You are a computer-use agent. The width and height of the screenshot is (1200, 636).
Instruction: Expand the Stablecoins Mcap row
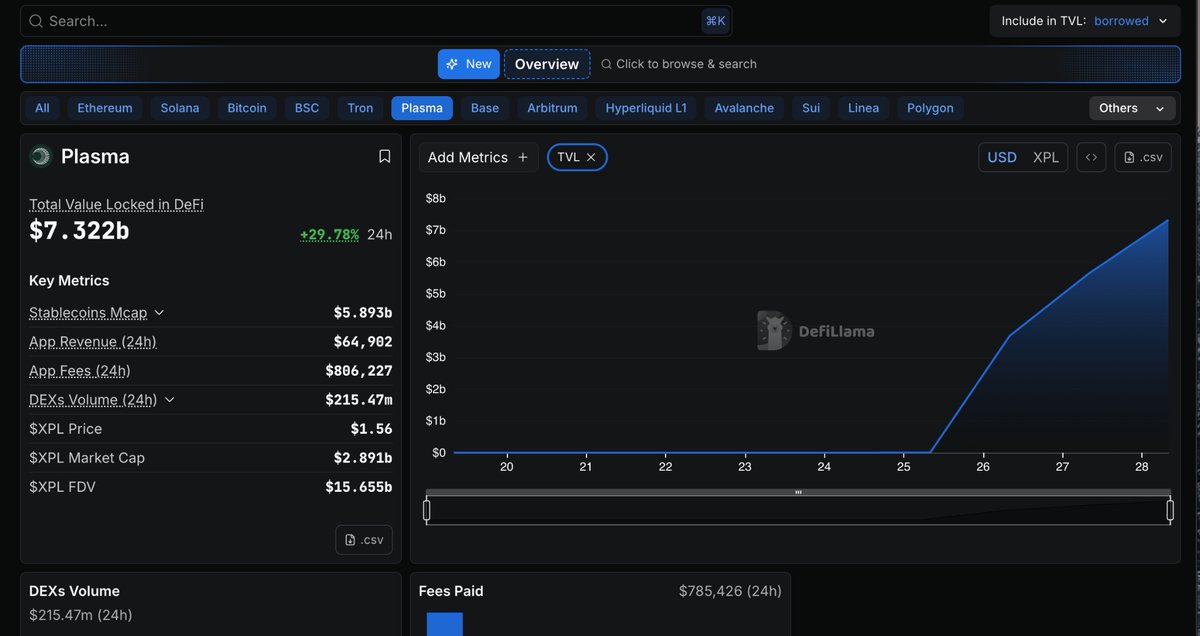pos(159,313)
